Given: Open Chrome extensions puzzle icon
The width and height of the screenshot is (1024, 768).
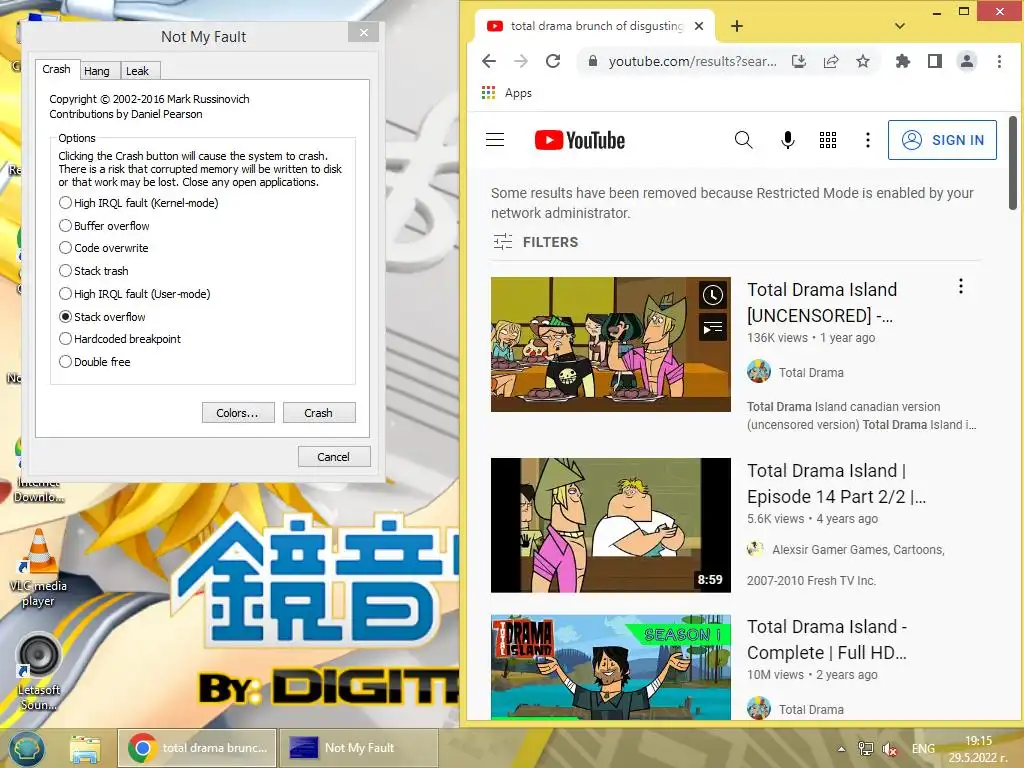Looking at the screenshot, I should click(903, 61).
